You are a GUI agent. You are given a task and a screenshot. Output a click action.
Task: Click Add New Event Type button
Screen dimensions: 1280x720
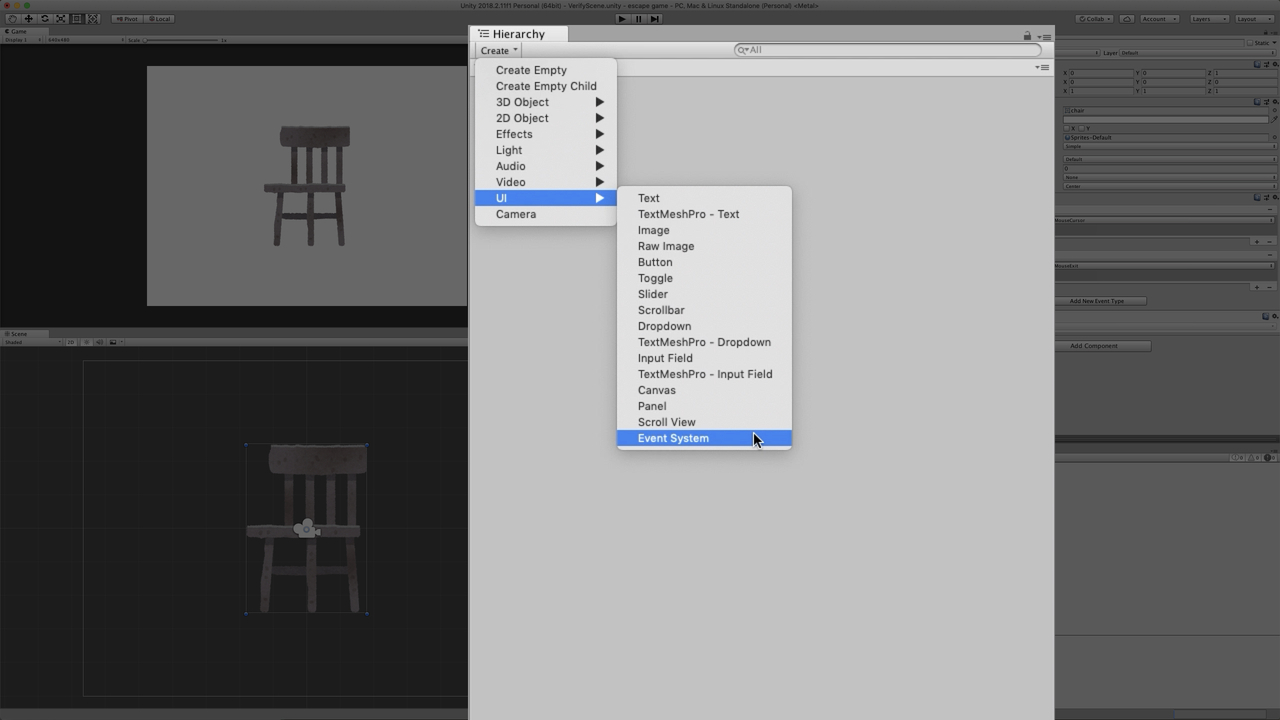[x=1097, y=301]
